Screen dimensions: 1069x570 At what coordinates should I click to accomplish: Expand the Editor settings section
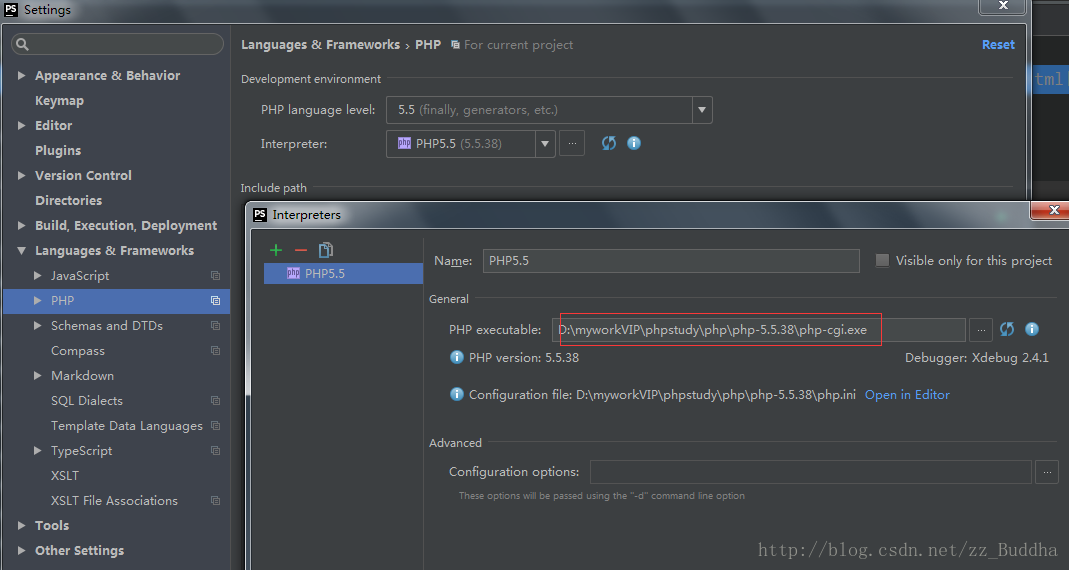(x=21, y=125)
